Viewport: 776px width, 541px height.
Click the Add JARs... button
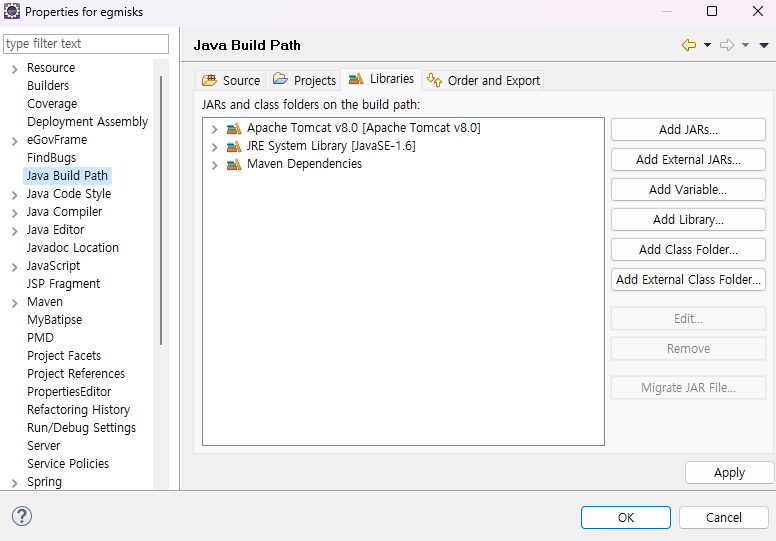pyautogui.click(x=688, y=130)
